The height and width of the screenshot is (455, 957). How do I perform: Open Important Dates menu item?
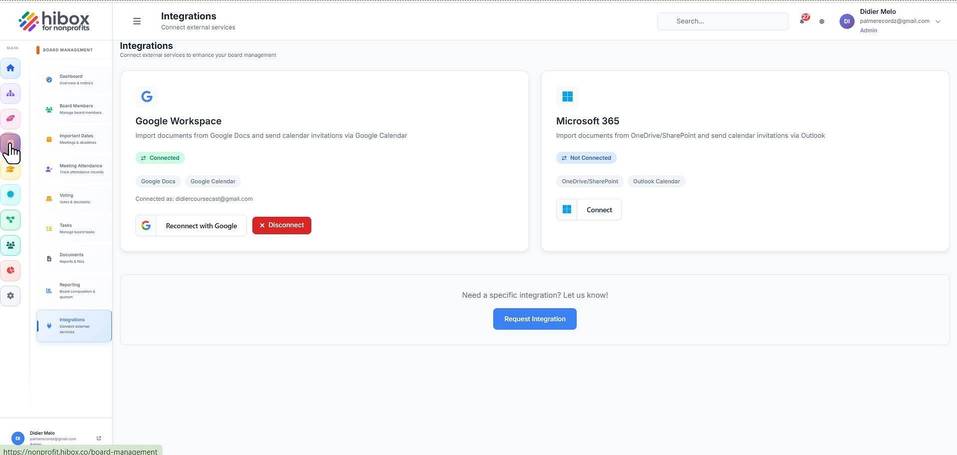pyautogui.click(x=74, y=139)
